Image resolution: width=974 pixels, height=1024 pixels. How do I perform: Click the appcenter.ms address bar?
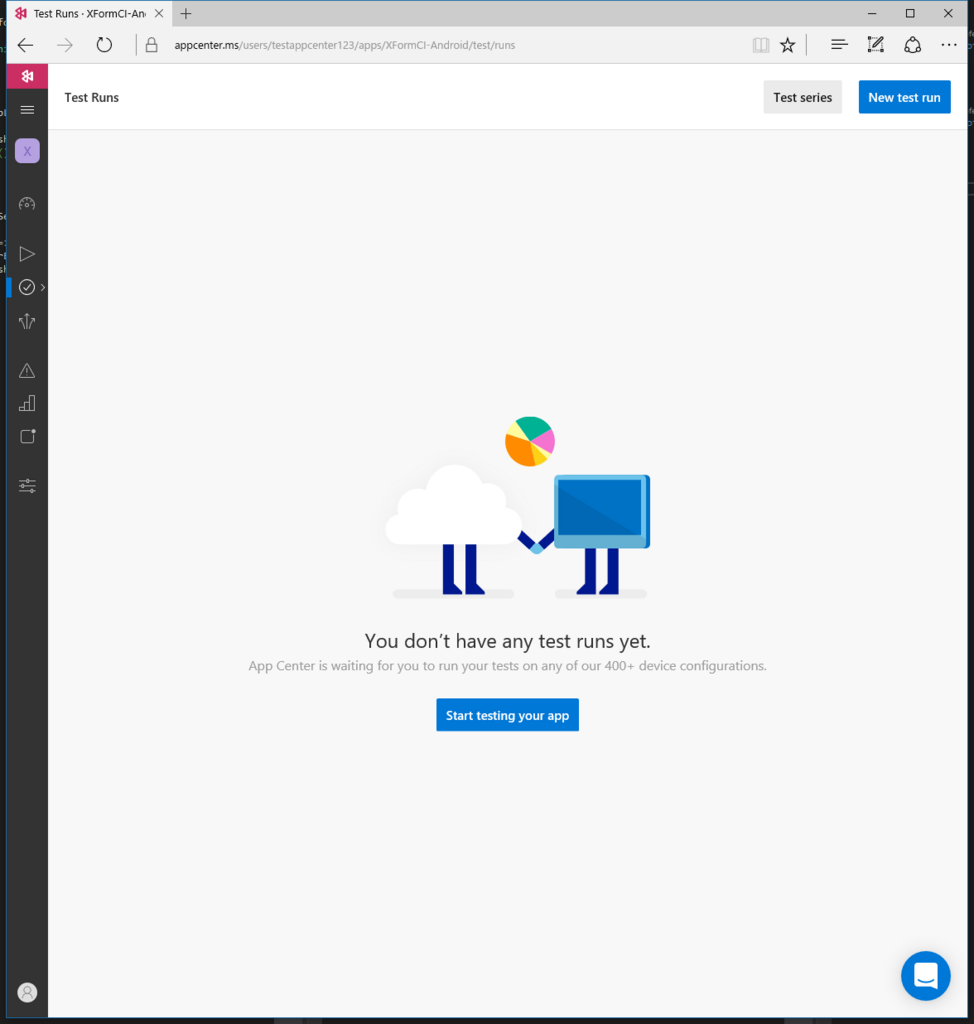pos(344,45)
